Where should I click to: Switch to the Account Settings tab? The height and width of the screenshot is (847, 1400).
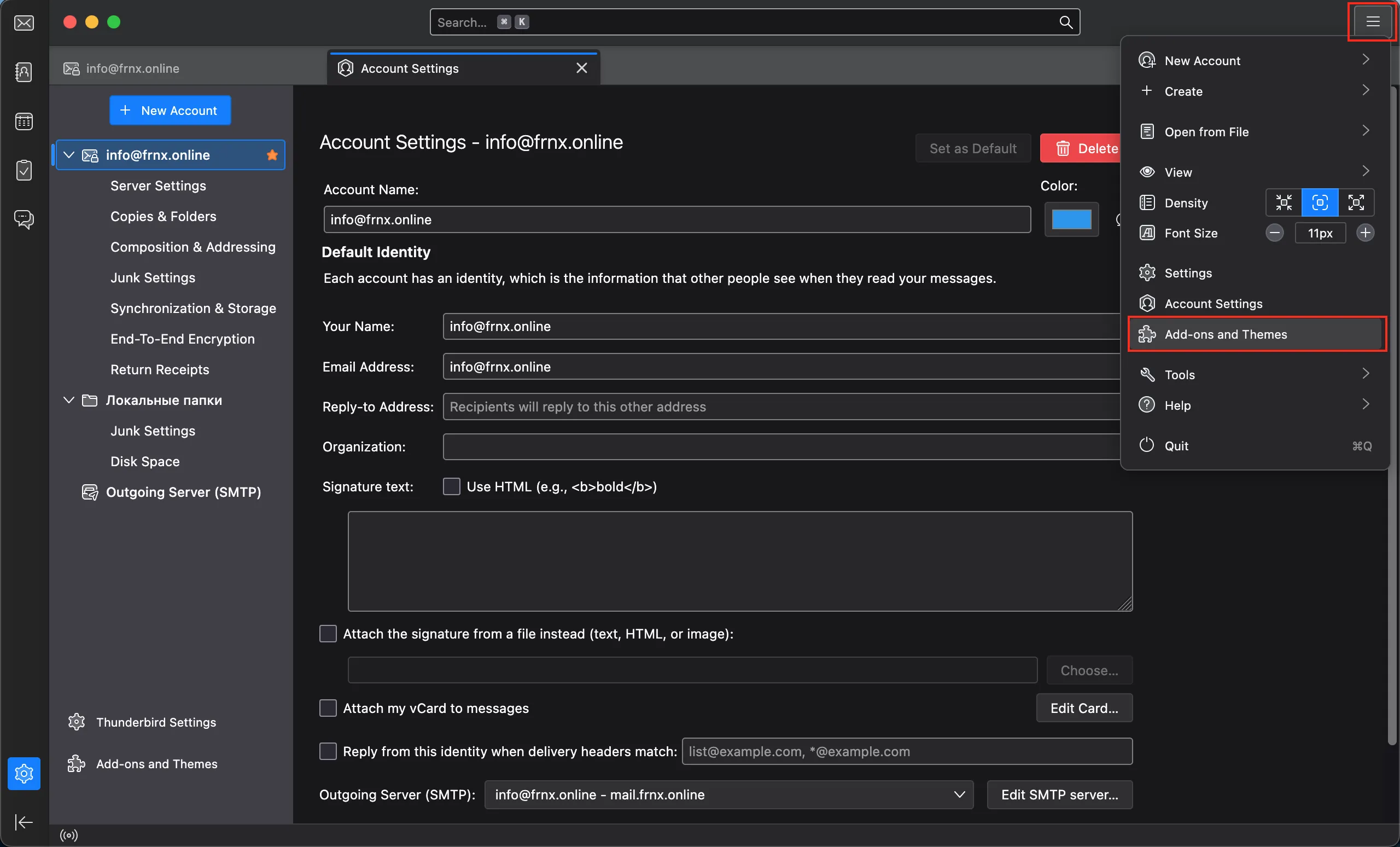point(463,68)
